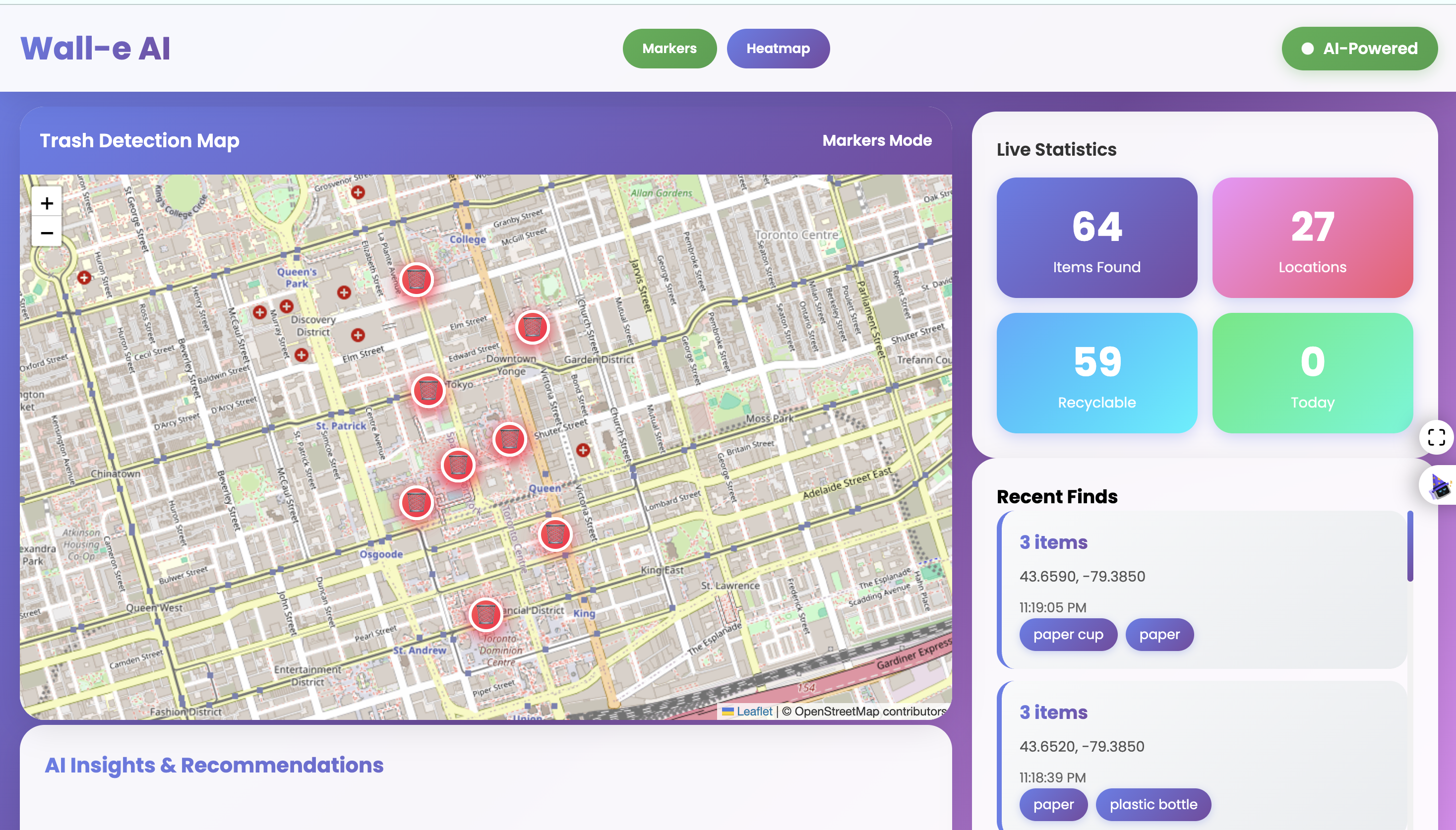Click trash marker south of Queen station

tap(555, 534)
